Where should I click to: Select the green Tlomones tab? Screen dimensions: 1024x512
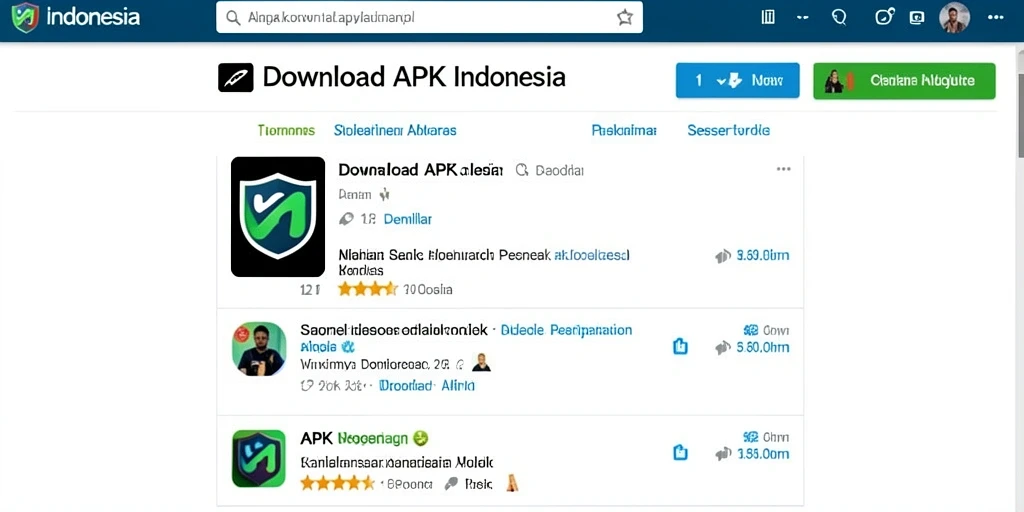[286, 130]
